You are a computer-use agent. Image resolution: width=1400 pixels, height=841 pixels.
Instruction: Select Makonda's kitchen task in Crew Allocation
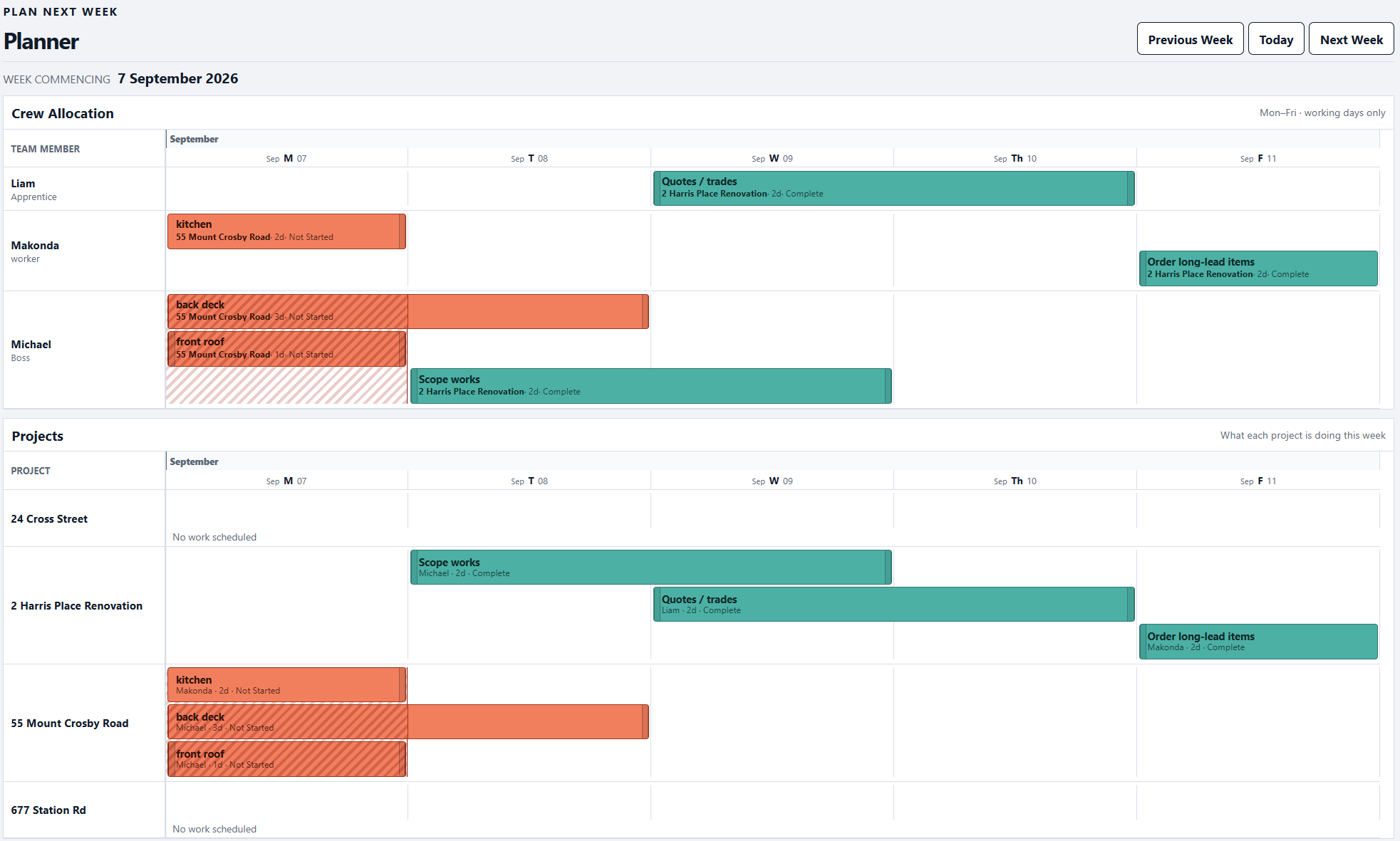[x=286, y=231]
